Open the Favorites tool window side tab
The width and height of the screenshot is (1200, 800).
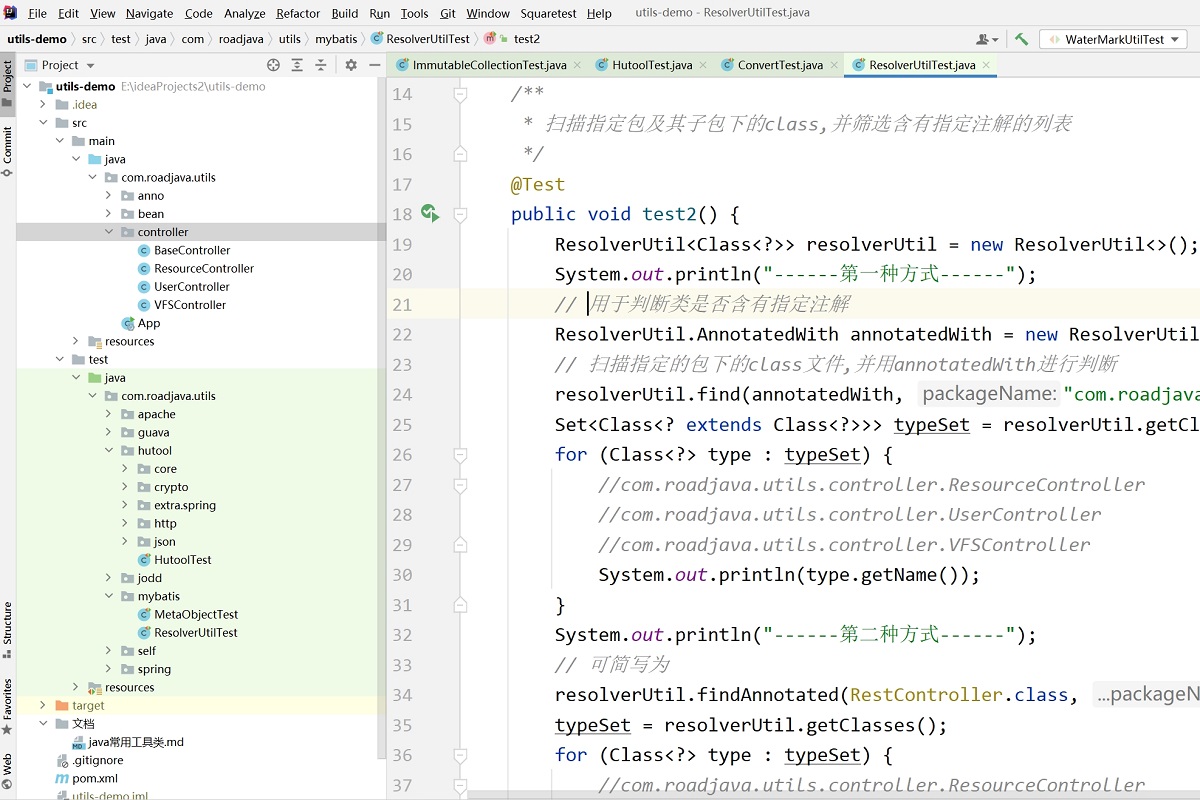[x=8, y=706]
